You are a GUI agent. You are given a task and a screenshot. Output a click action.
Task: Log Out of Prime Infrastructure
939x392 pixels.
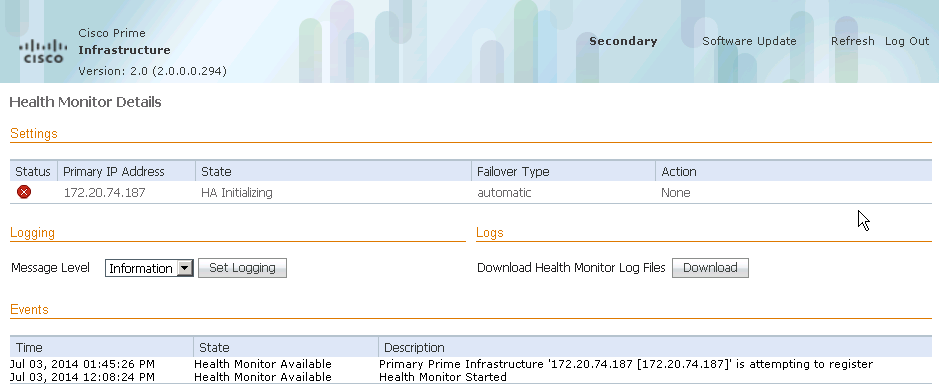click(x=907, y=41)
